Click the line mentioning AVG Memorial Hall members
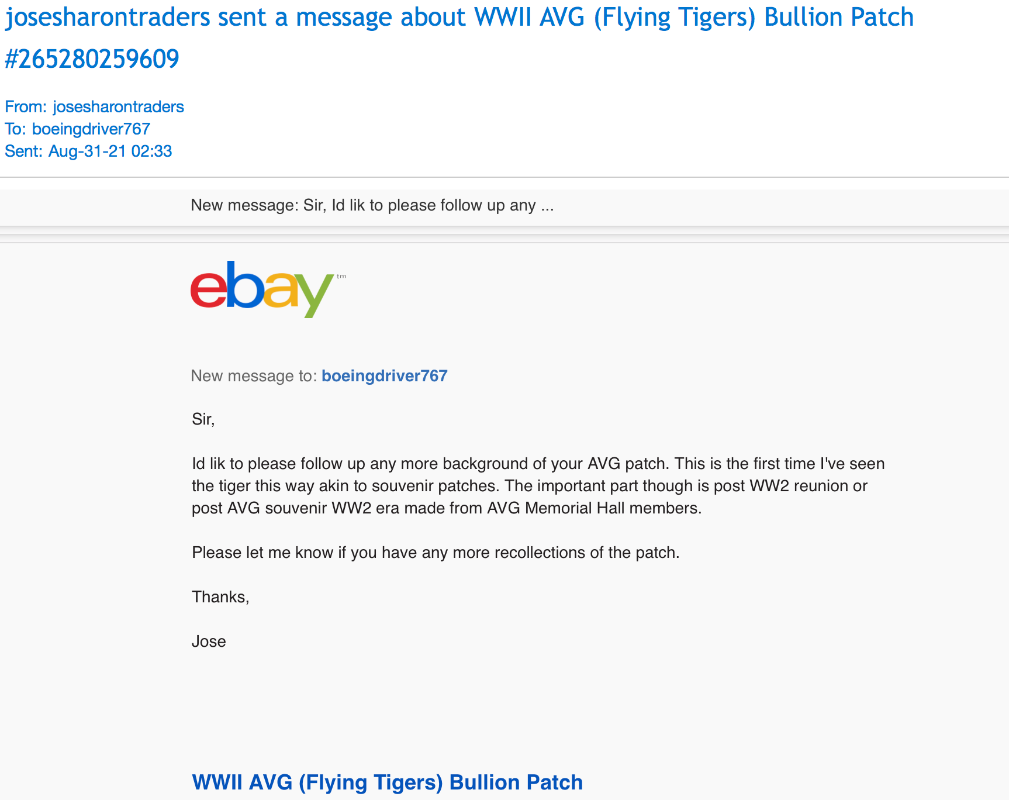 point(447,508)
